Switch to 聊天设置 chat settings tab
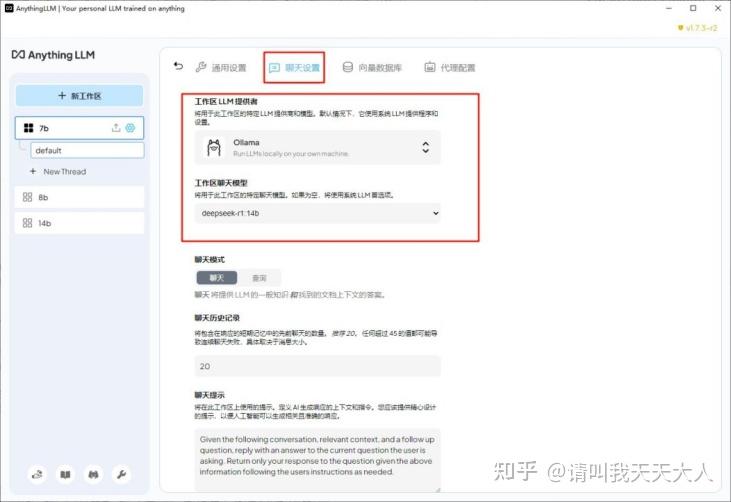This screenshot has width=731, height=502. tap(294, 68)
